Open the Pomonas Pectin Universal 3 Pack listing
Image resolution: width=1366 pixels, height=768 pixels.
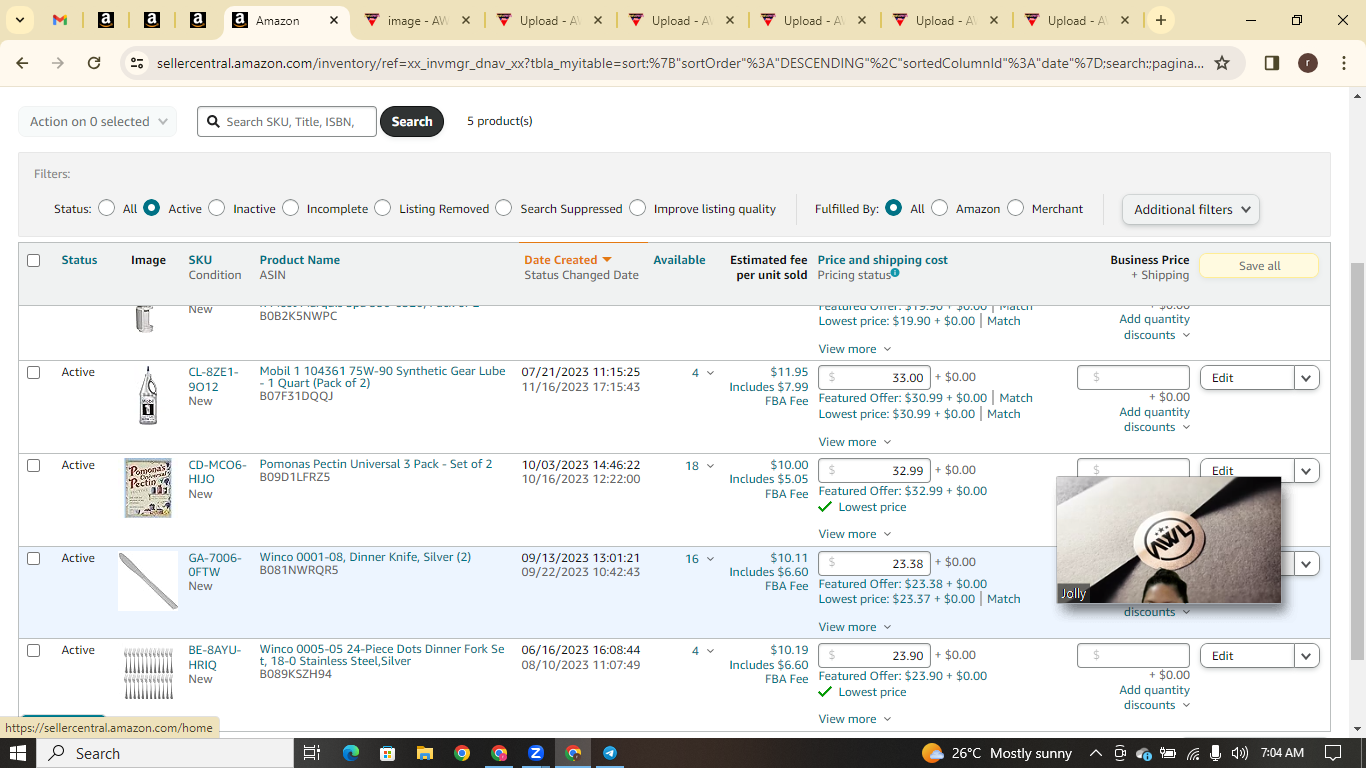point(376,464)
